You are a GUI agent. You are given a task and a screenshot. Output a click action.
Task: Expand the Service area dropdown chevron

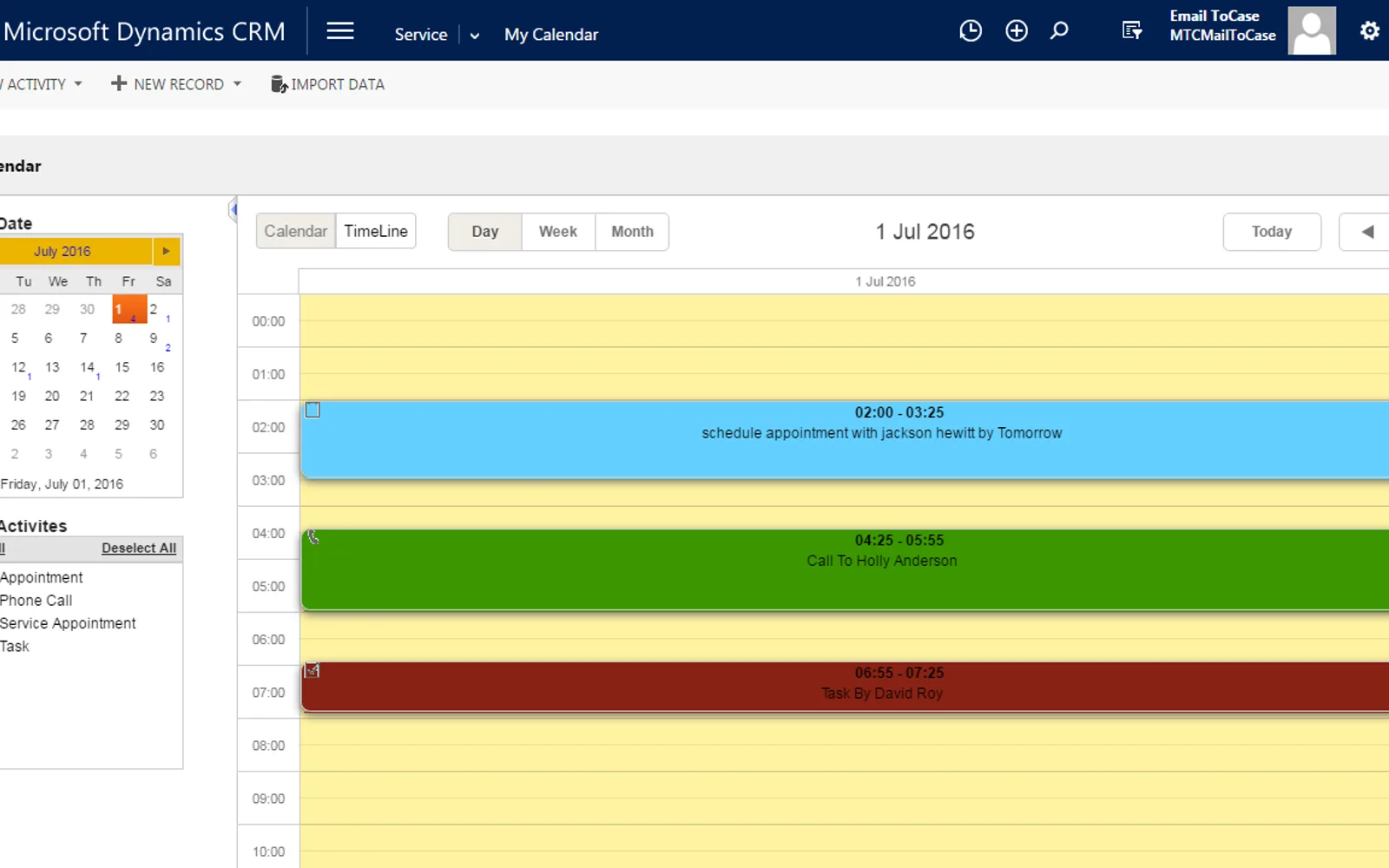pos(474,36)
